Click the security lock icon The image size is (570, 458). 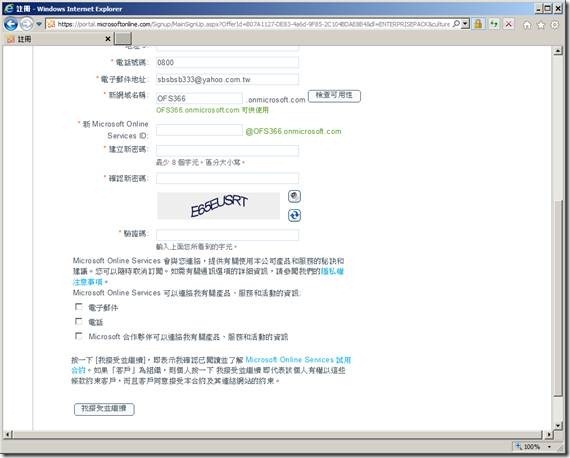[478, 24]
